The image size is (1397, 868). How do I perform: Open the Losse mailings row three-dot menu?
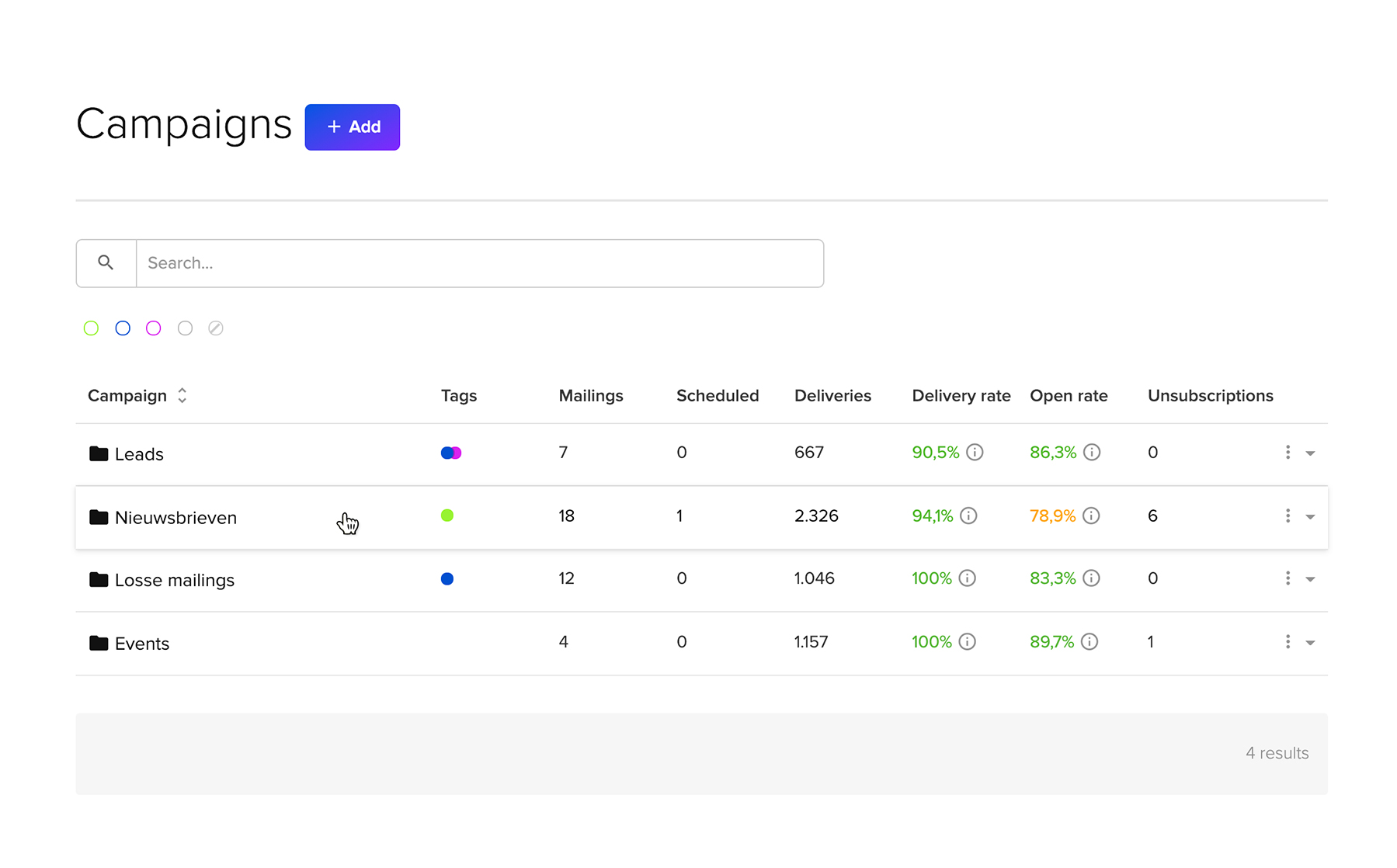(x=1288, y=578)
